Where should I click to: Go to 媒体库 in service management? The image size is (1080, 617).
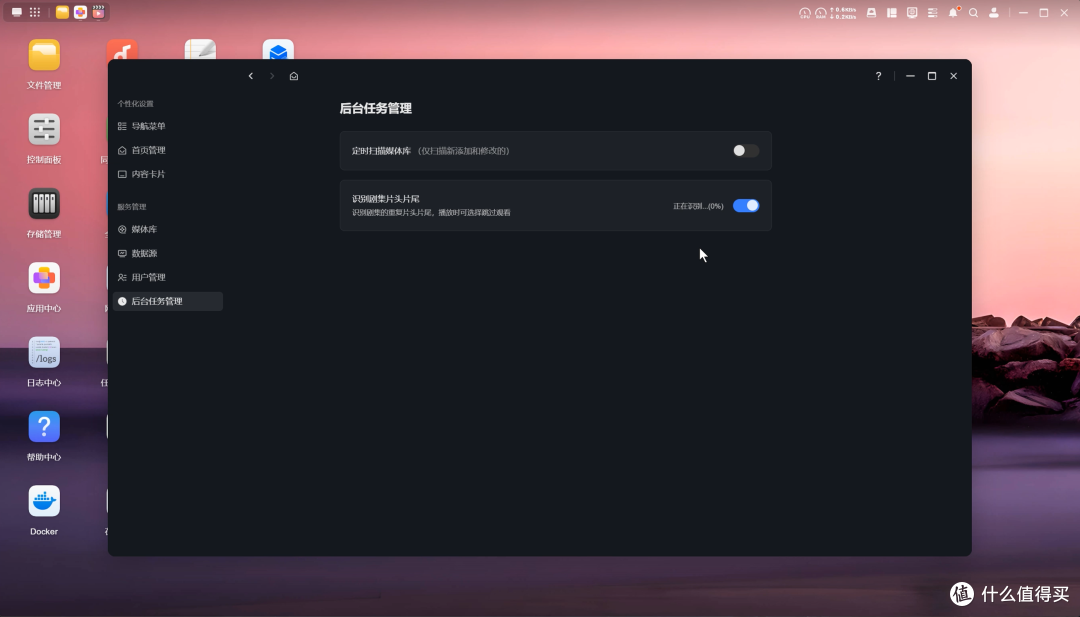pos(168,229)
